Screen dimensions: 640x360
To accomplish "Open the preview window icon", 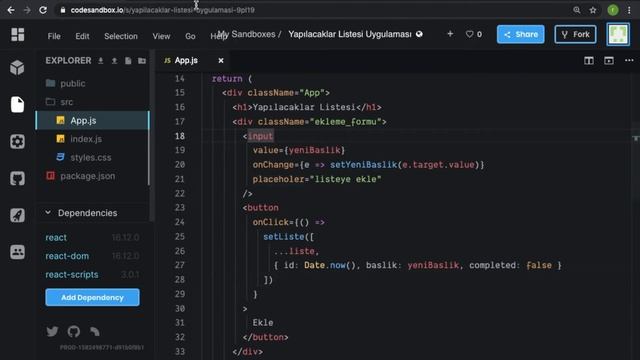I will coord(609,60).
